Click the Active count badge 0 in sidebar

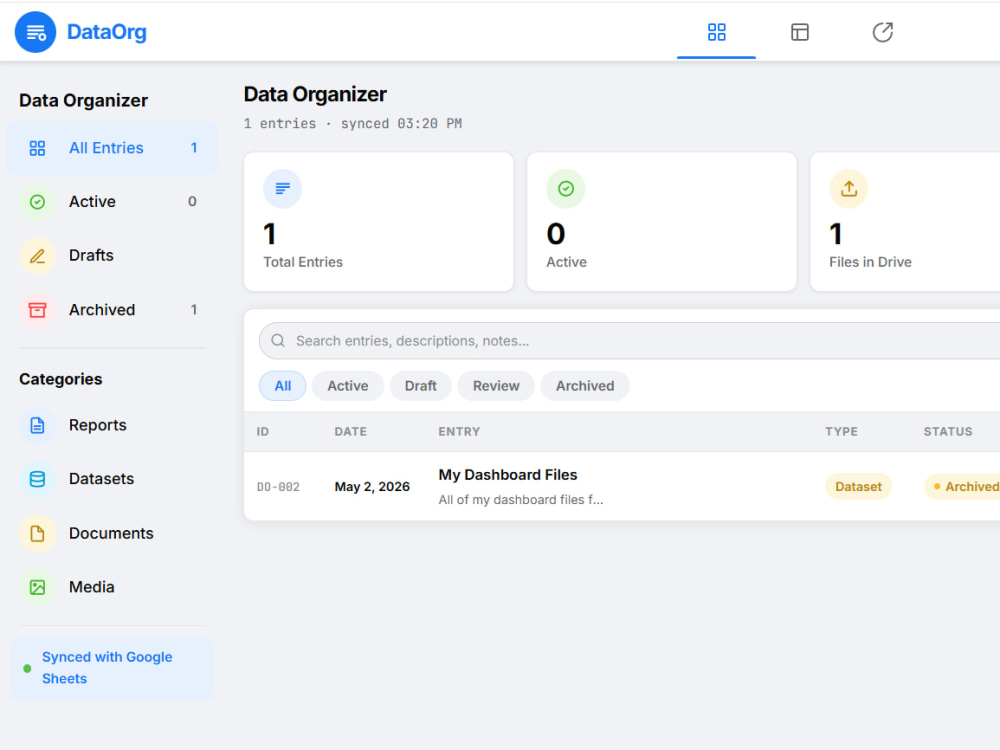pos(192,202)
